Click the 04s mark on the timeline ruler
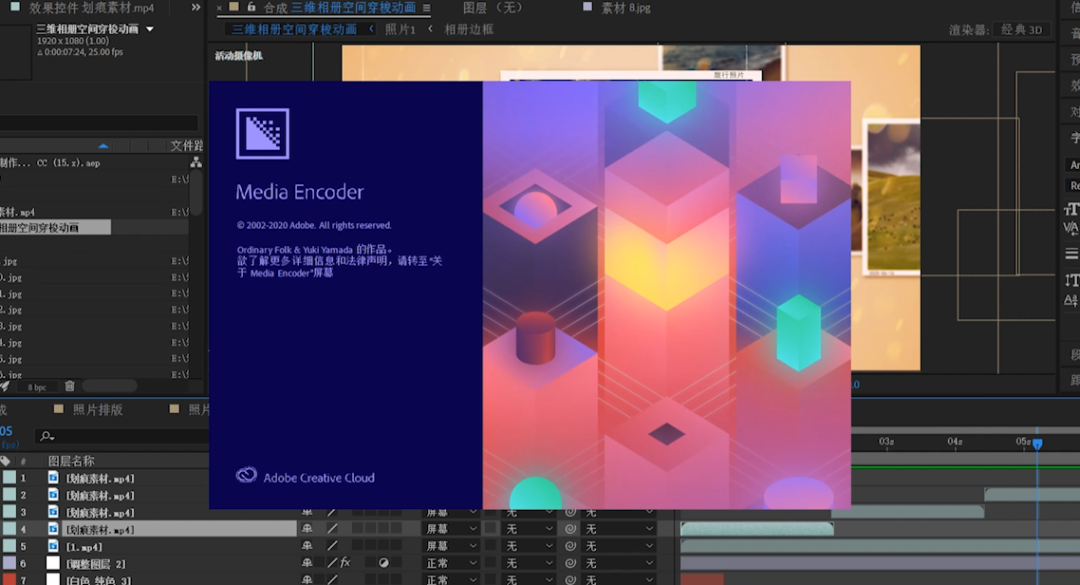Image resolution: width=1080 pixels, height=585 pixels. (955, 441)
